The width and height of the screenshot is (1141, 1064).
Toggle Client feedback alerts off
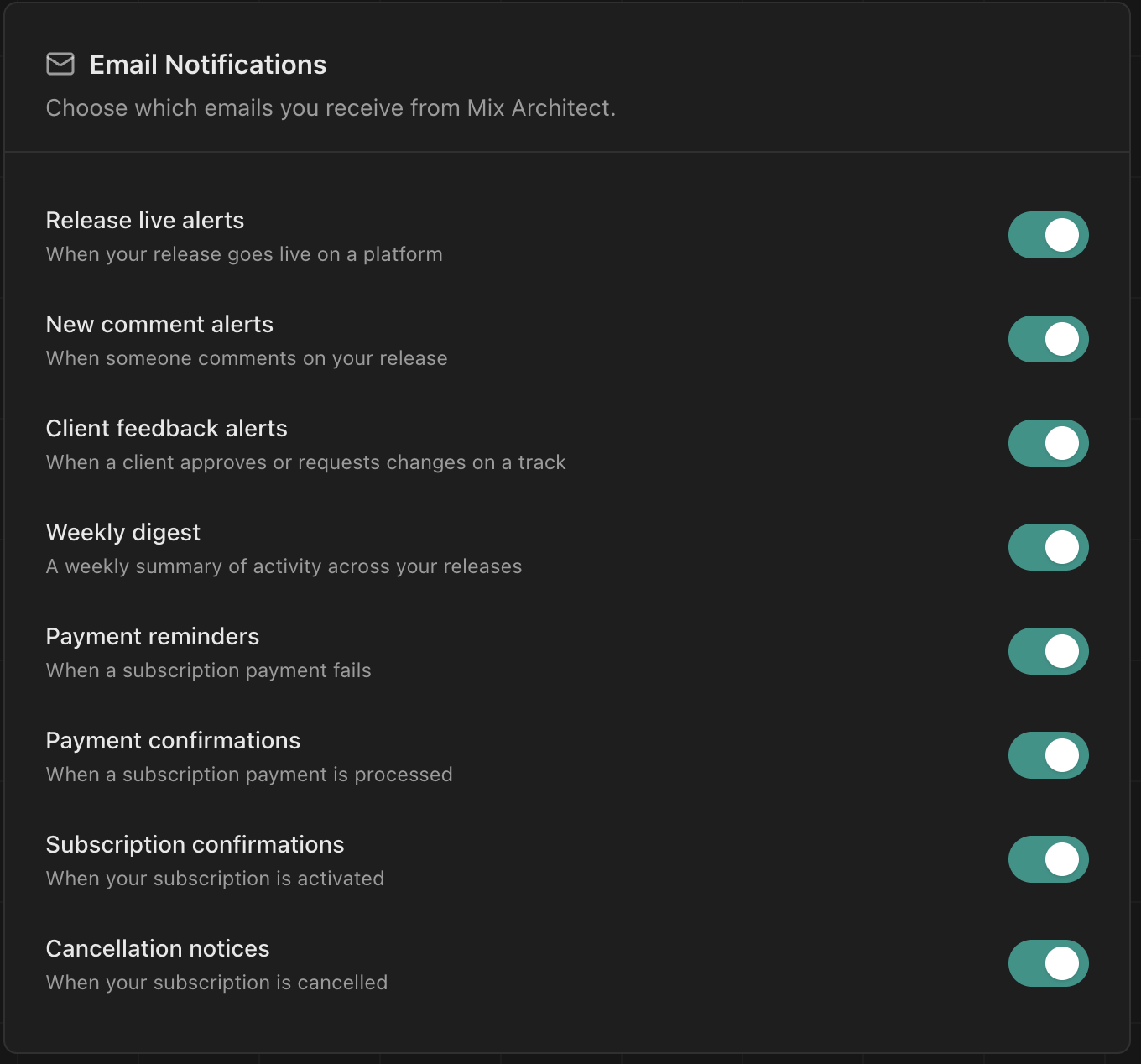coord(1048,443)
